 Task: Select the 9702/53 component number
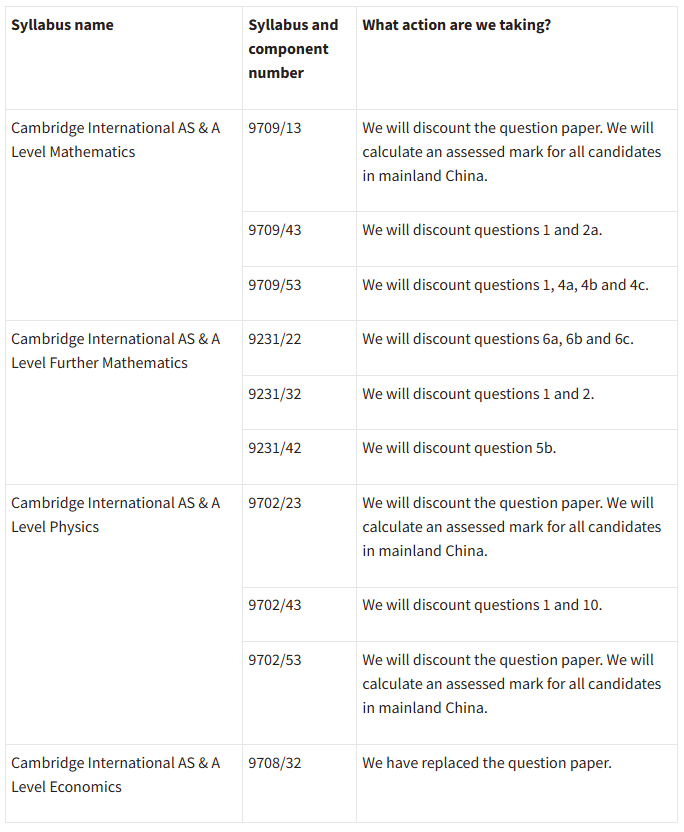[274, 660]
